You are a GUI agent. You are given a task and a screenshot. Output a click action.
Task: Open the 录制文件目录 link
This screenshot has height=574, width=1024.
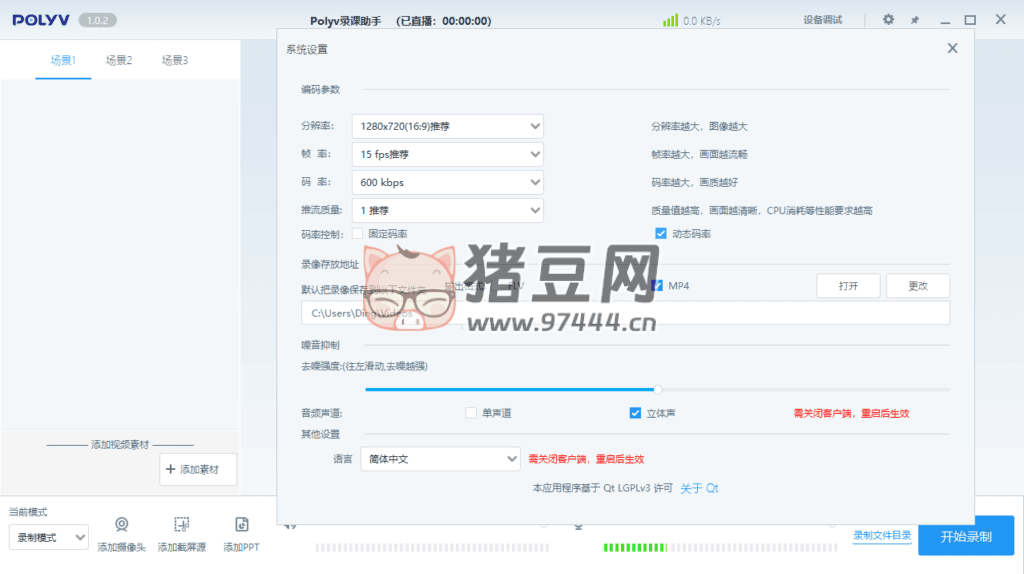(x=882, y=535)
